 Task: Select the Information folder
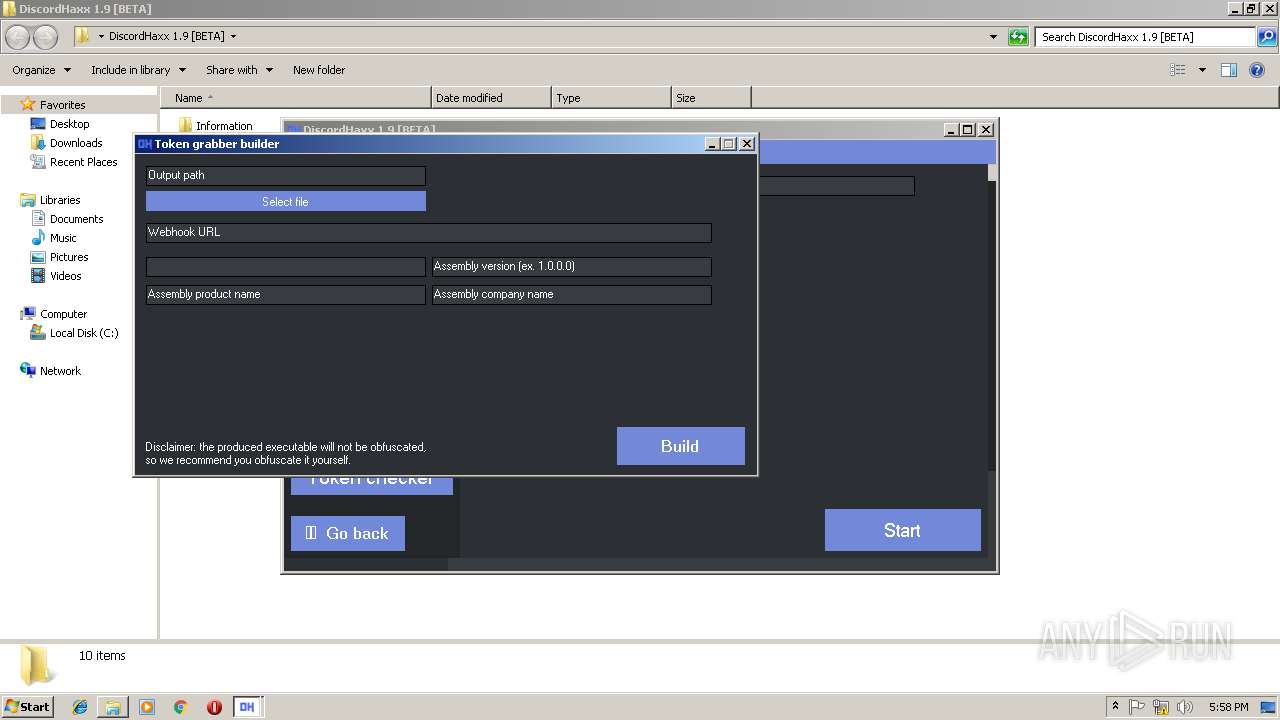tap(216, 126)
